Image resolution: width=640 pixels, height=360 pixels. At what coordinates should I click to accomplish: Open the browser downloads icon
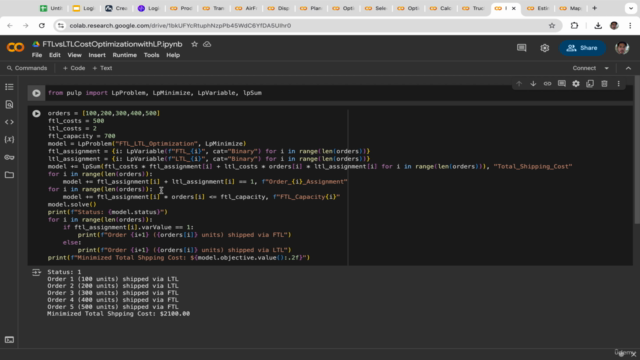(598, 25)
